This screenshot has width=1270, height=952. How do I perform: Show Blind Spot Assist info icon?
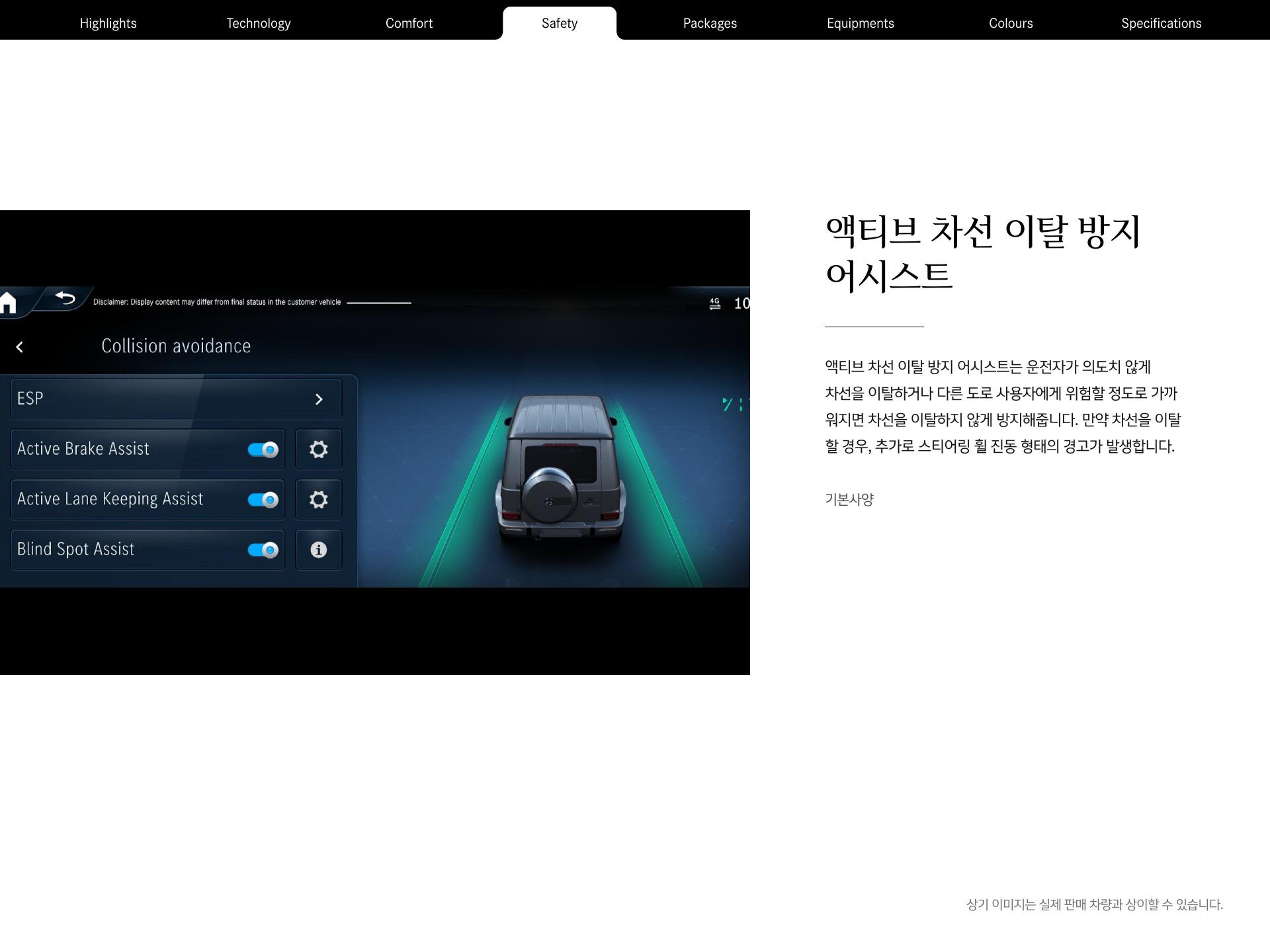tap(319, 550)
